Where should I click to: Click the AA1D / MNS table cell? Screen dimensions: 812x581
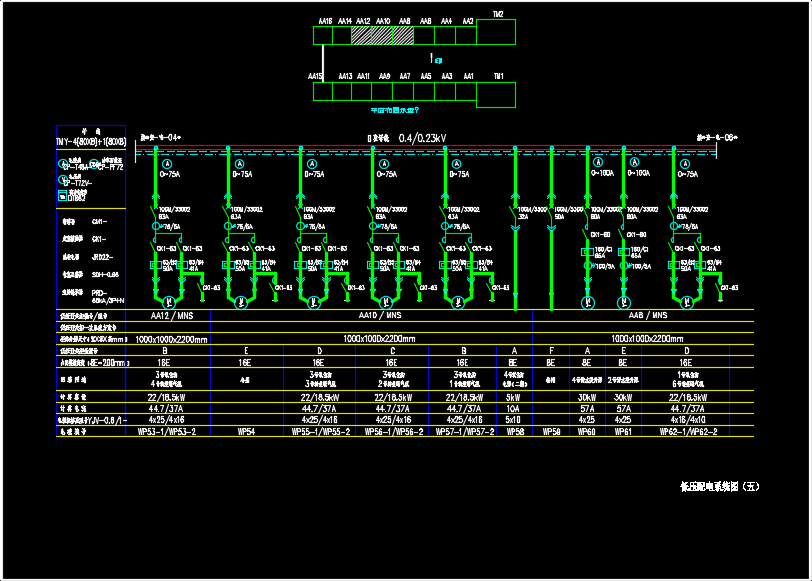pos(381,315)
